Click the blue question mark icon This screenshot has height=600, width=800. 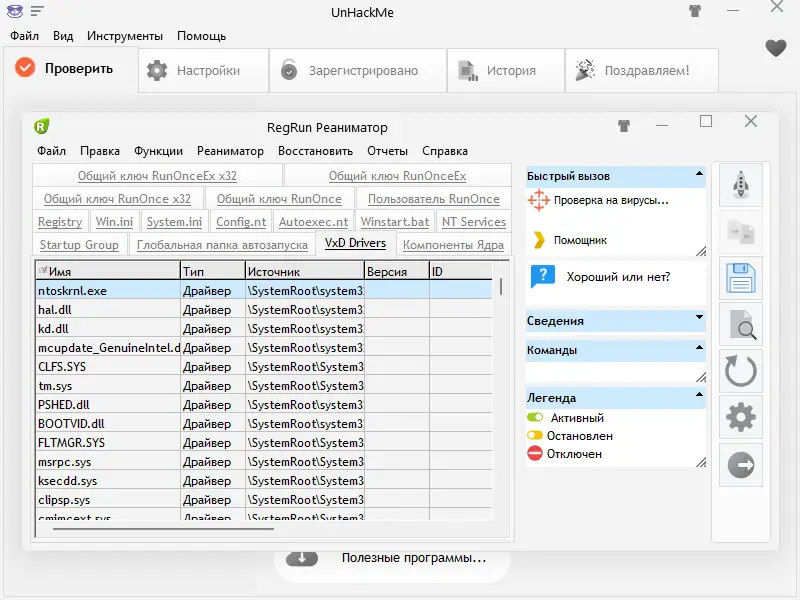tap(543, 276)
